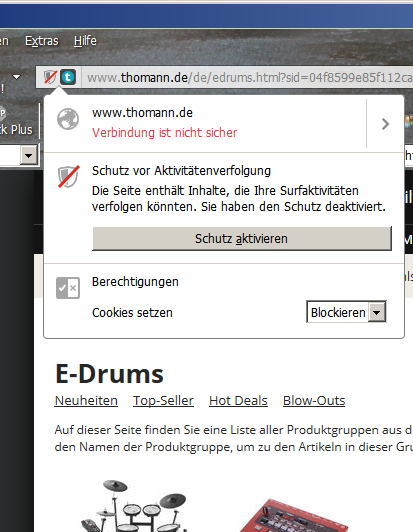This screenshot has height=532, width=413.
Task: Click the 'Schutz vor Aktivitätenverfolgung' heading
Action: coord(182,171)
